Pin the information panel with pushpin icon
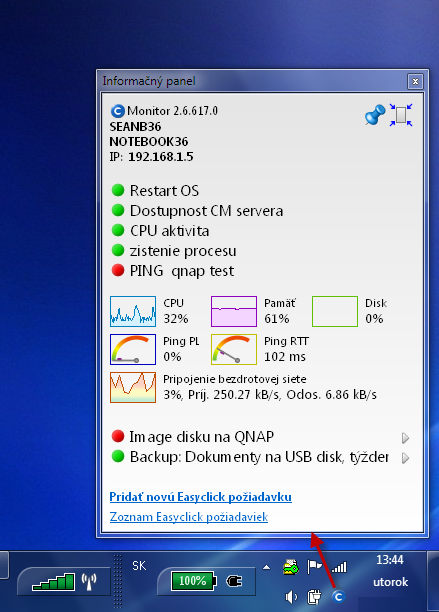 [x=375, y=116]
